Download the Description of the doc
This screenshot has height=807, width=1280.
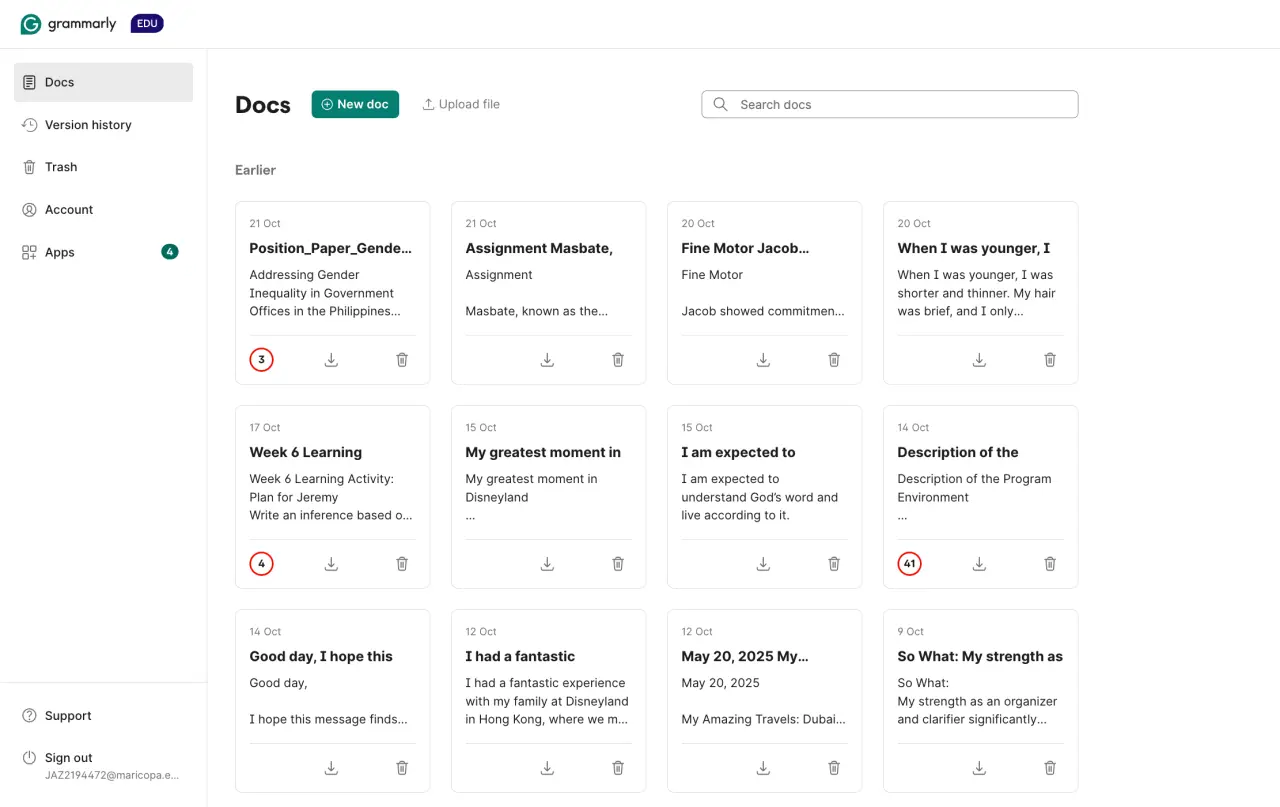click(979, 564)
